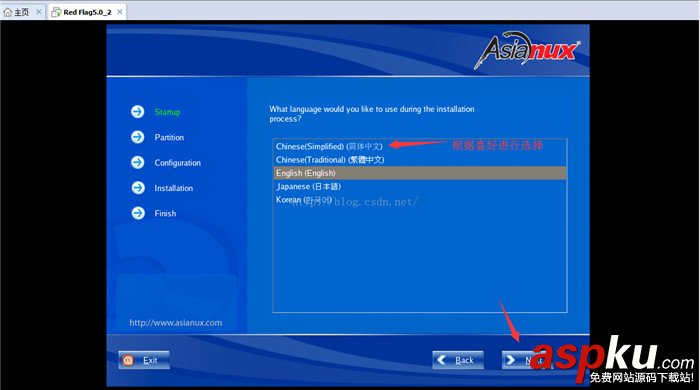Click the Exit button
Image resolution: width=700 pixels, height=390 pixels.
click(144, 360)
